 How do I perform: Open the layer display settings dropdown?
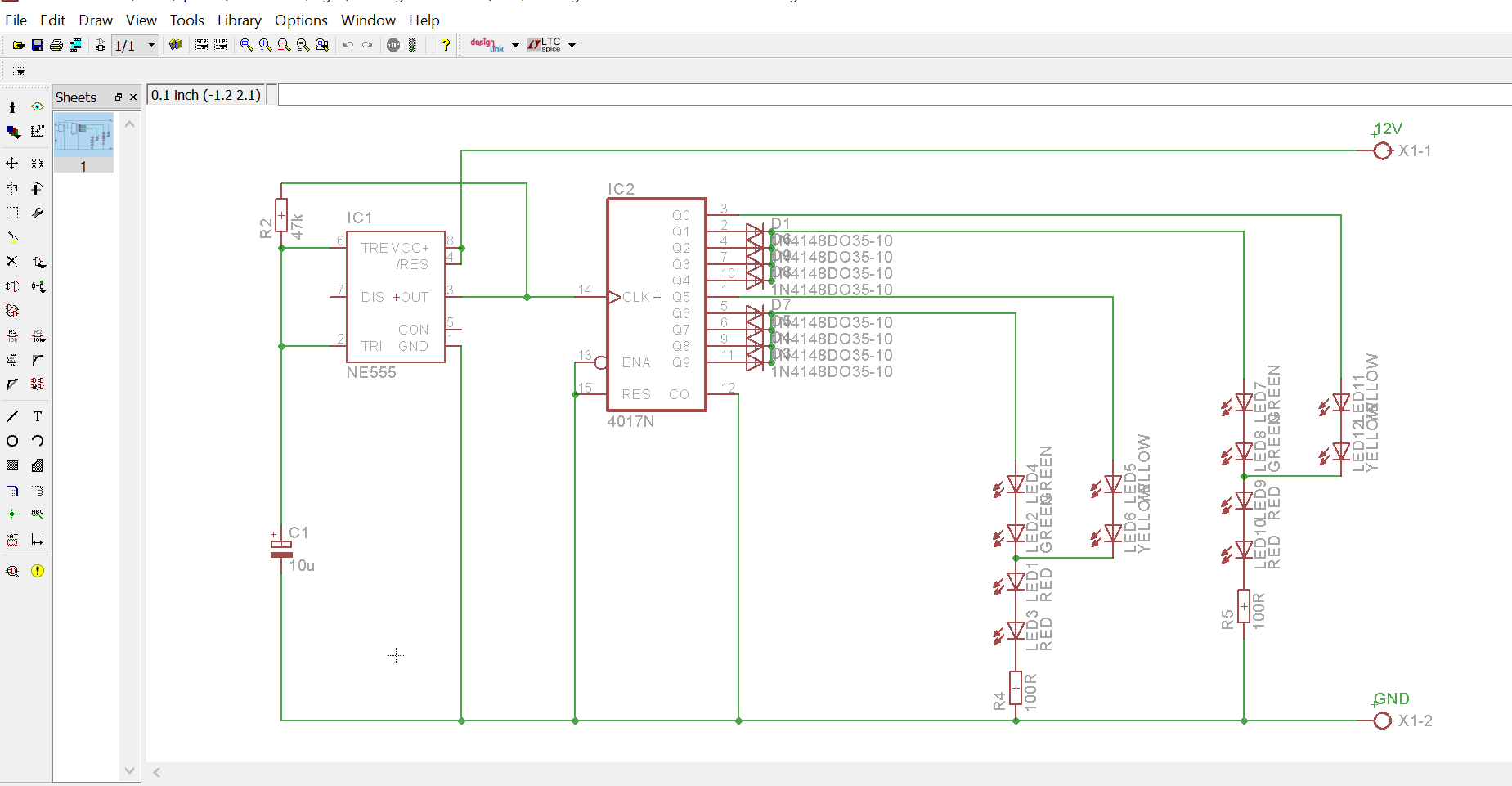pos(12,132)
